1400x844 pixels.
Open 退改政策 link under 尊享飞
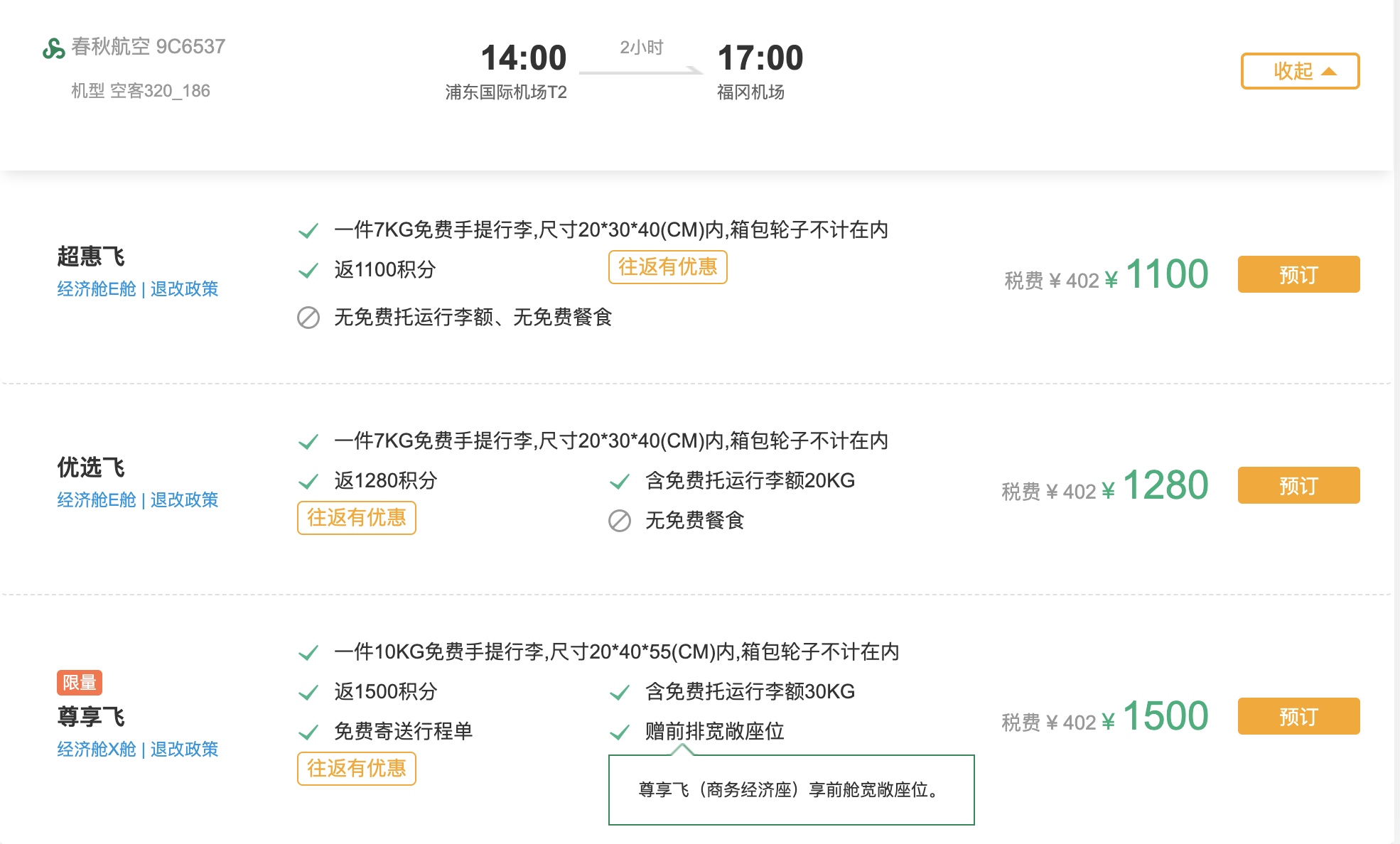click(x=184, y=750)
